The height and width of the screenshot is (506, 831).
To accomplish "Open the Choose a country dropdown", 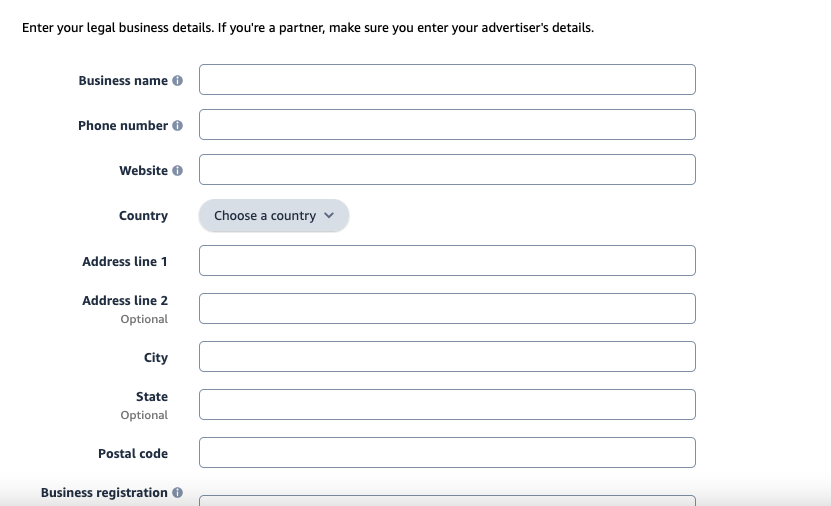I will [274, 216].
